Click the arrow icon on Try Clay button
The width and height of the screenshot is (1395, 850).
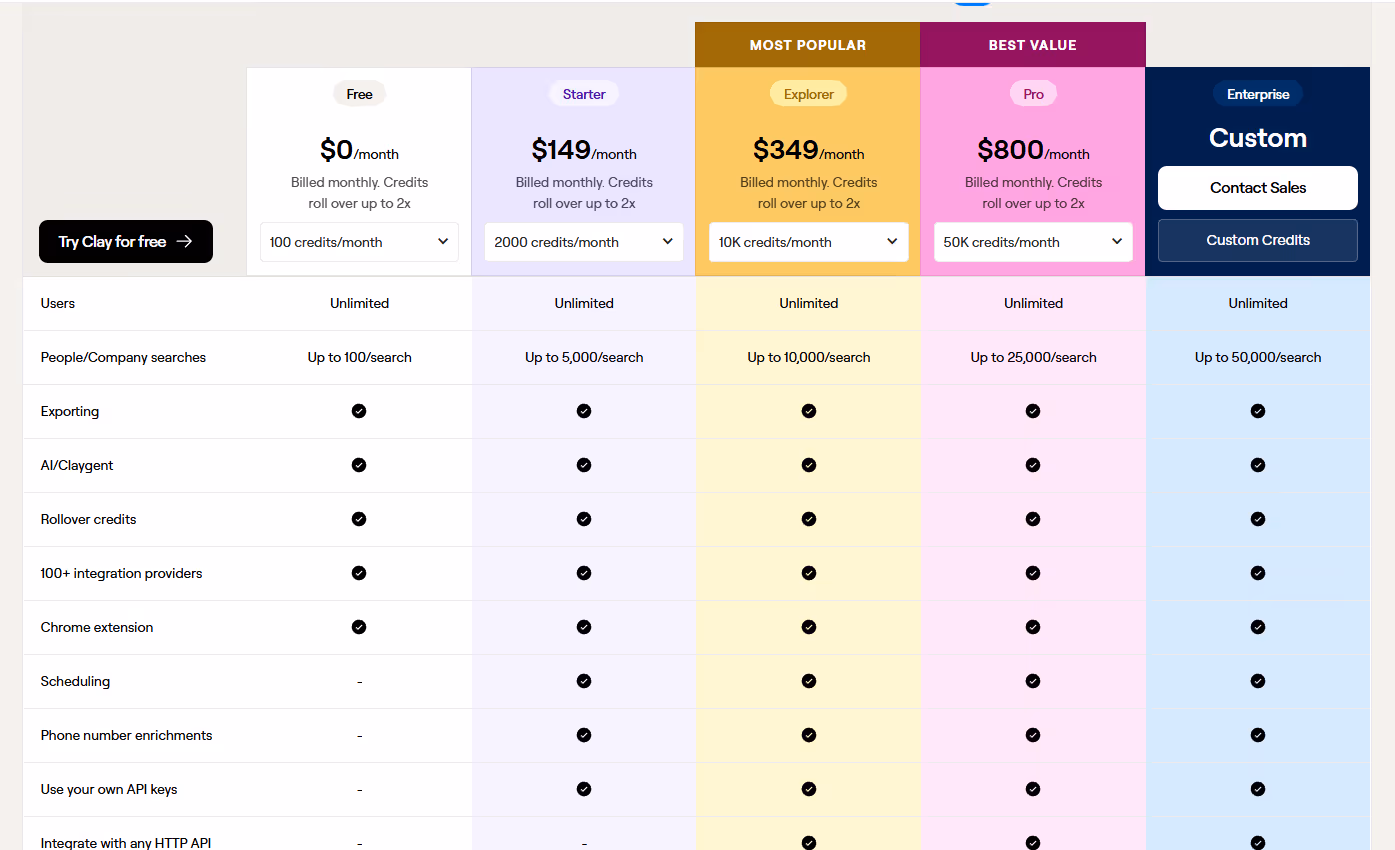(186, 241)
